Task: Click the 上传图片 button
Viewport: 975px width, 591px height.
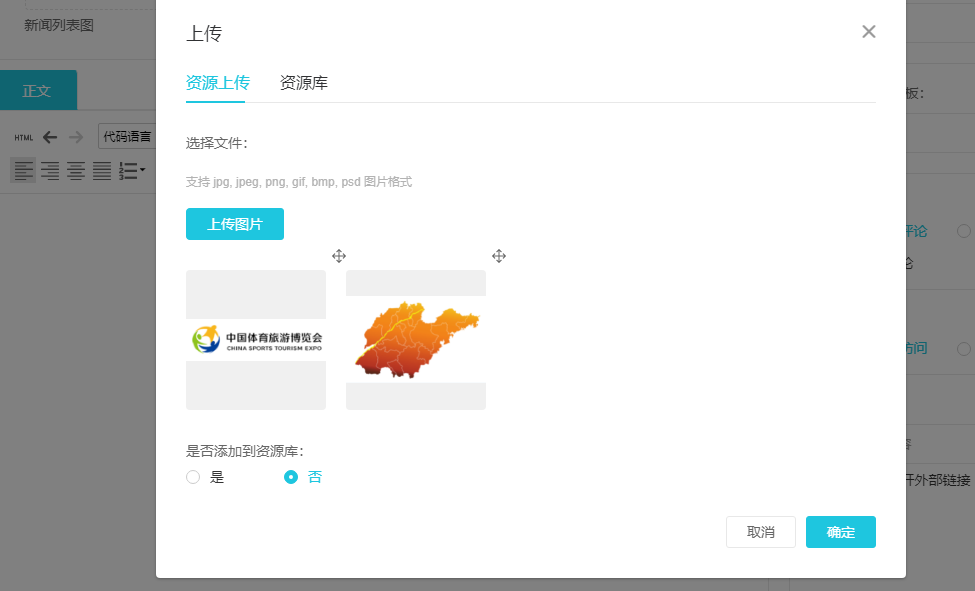Action: click(x=235, y=224)
